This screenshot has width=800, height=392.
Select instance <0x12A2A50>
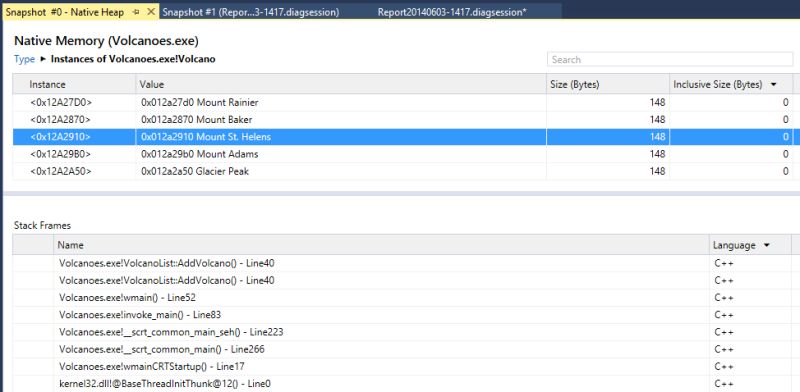click(x=61, y=172)
